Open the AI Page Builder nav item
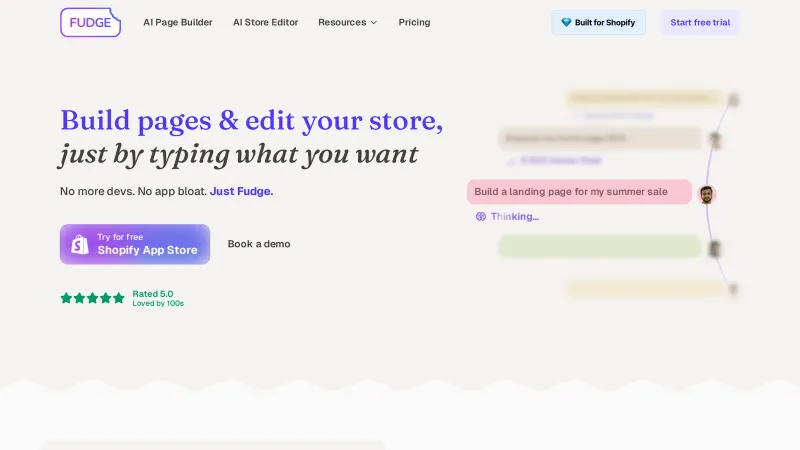The height and width of the screenshot is (450, 800). 178,22
